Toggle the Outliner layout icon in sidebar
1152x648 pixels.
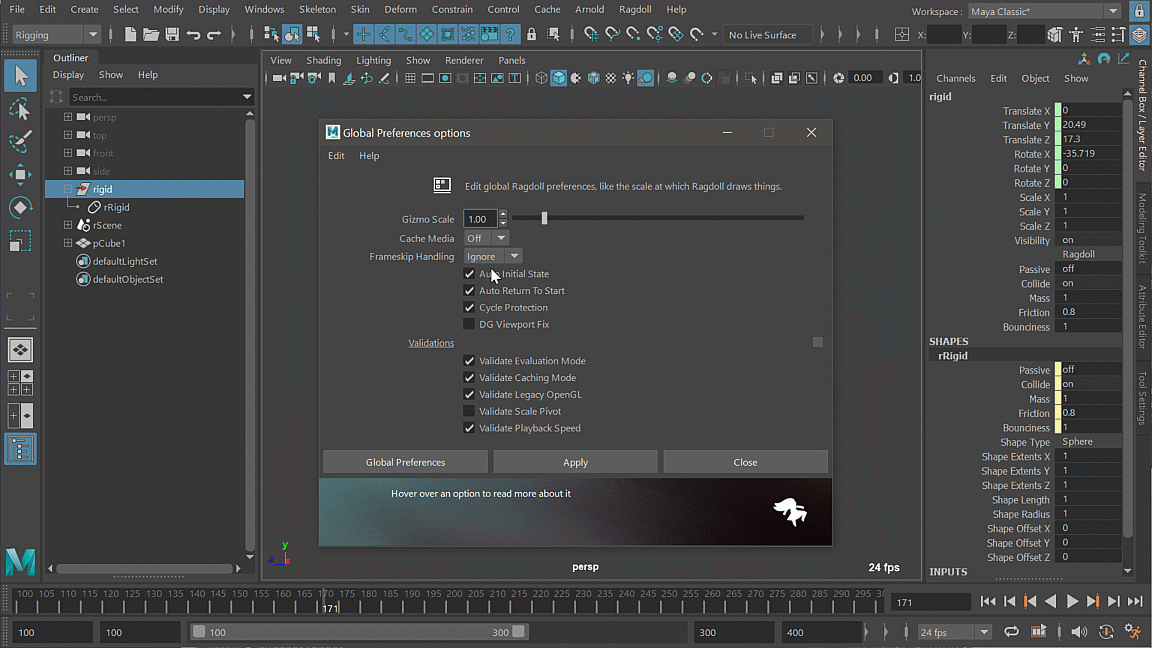click(x=20, y=449)
